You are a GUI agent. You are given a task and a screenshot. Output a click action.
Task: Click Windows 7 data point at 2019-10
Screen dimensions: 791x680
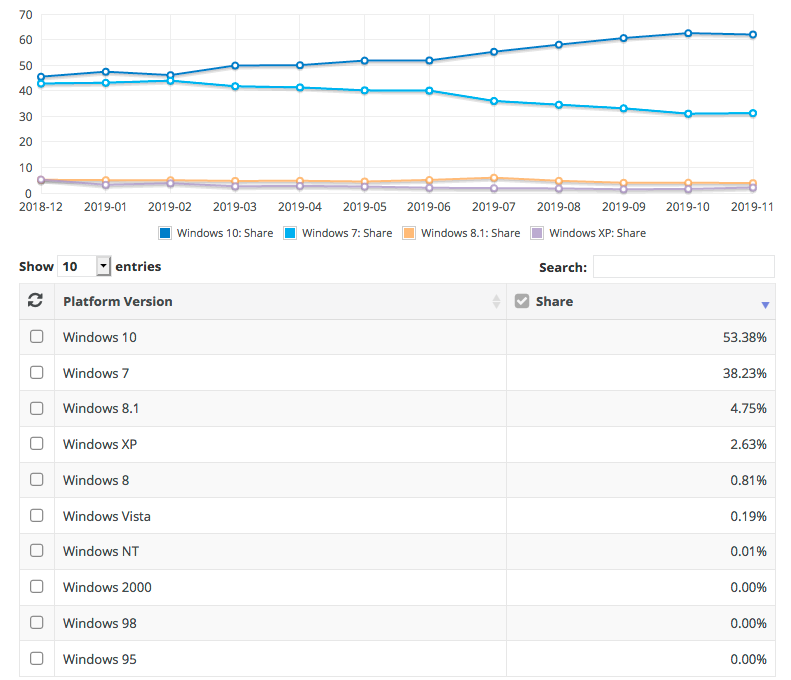688,114
